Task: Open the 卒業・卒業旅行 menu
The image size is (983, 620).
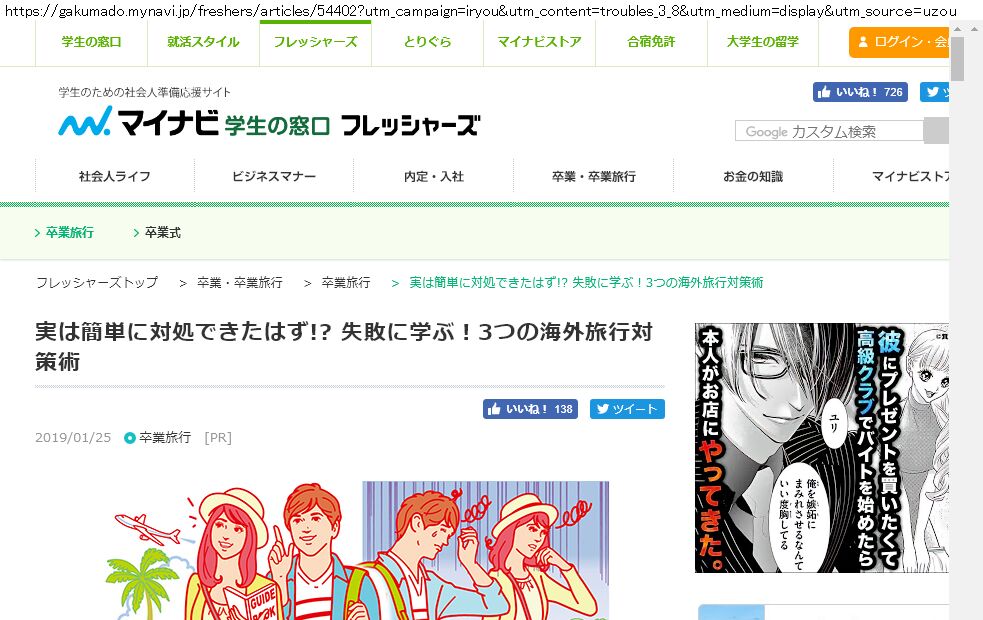Action: tap(594, 176)
